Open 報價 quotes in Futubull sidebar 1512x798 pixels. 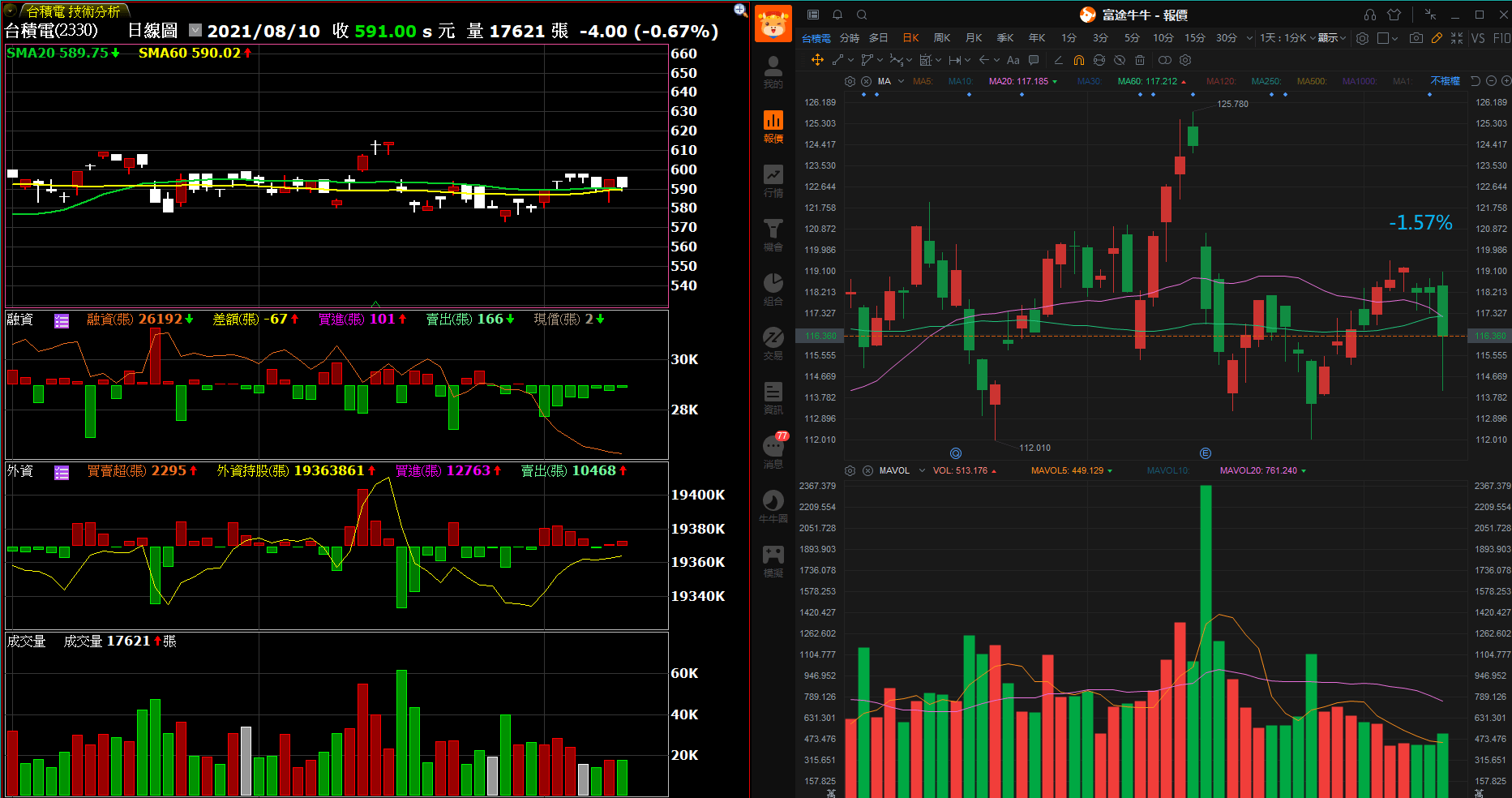pos(773,127)
